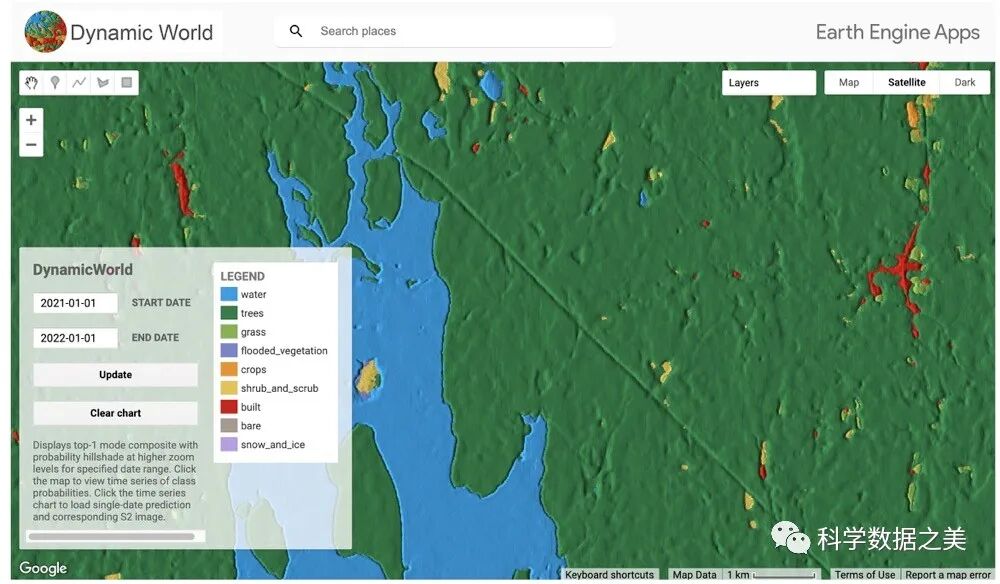Select the add marker tool
The width and height of the screenshot is (1000, 584).
(x=55, y=83)
